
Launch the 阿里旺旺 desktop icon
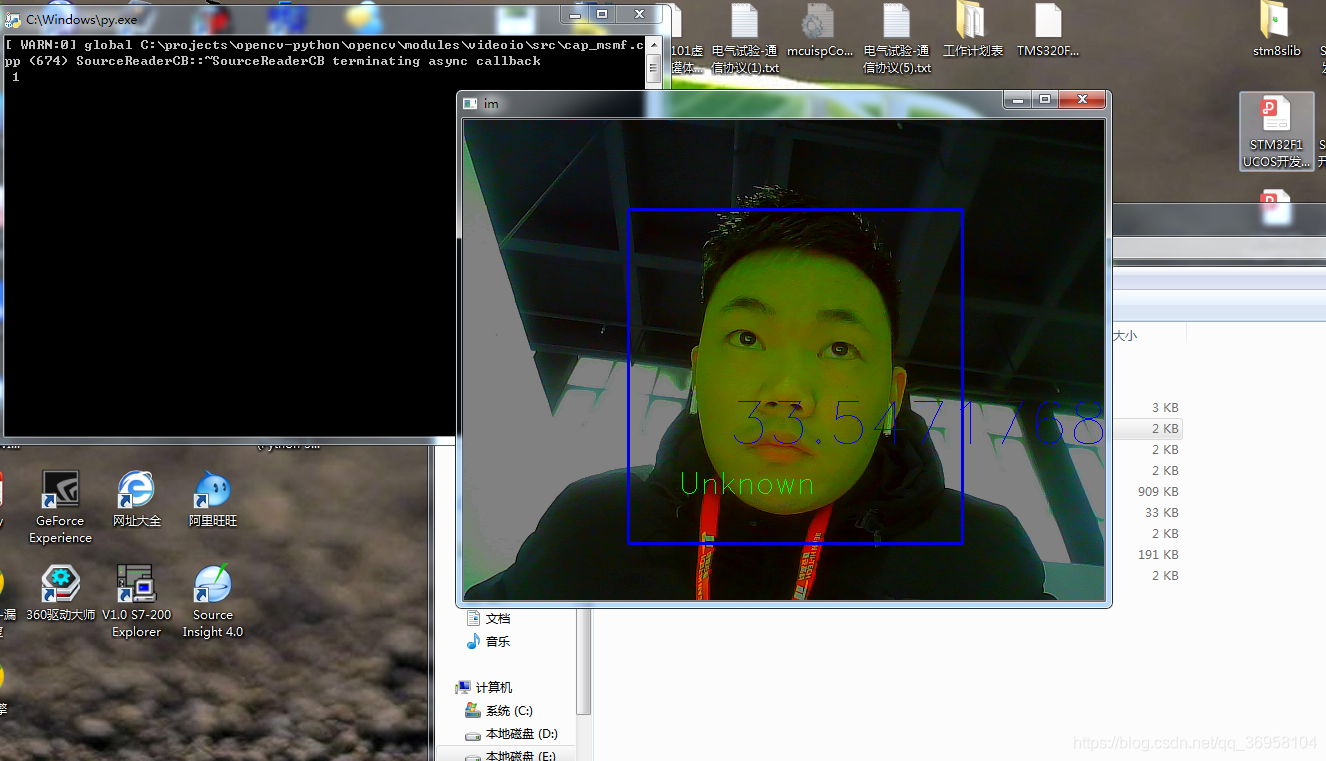212,500
